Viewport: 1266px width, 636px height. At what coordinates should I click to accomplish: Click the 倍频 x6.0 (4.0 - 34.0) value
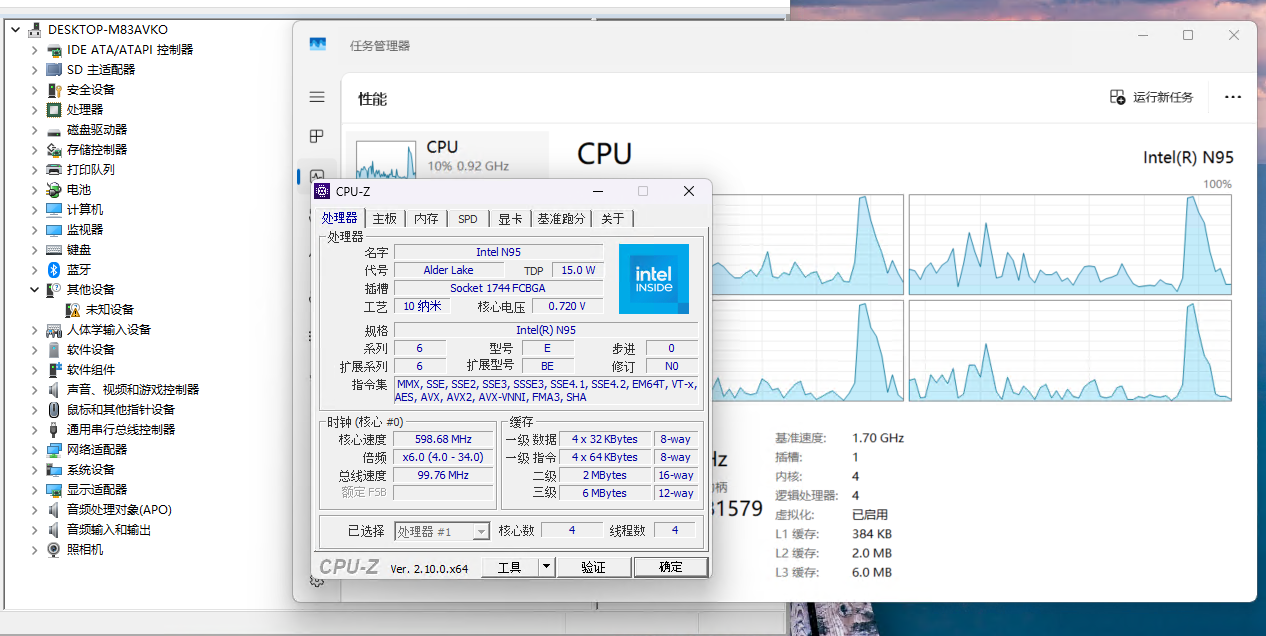pos(444,457)
